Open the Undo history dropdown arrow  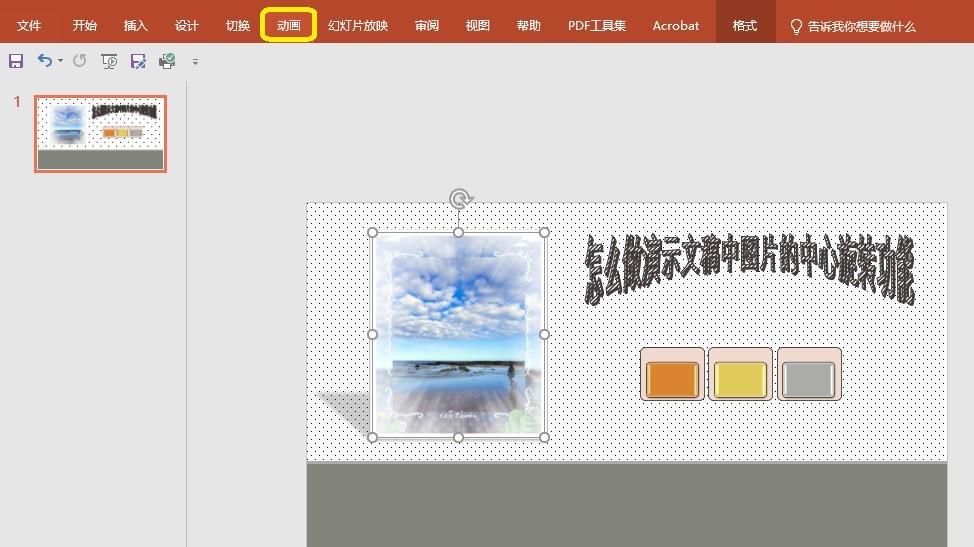pyautogui.click(x=60, y=62)
